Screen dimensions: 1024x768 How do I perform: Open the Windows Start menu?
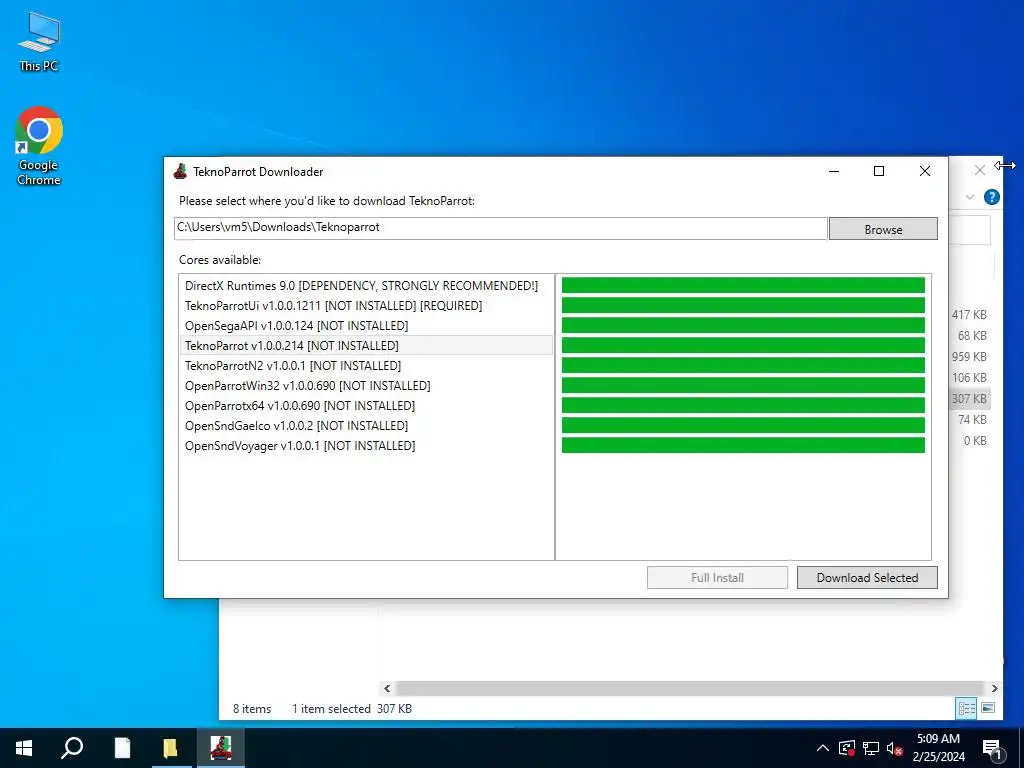pyautogui.click(x=24, y=748)
